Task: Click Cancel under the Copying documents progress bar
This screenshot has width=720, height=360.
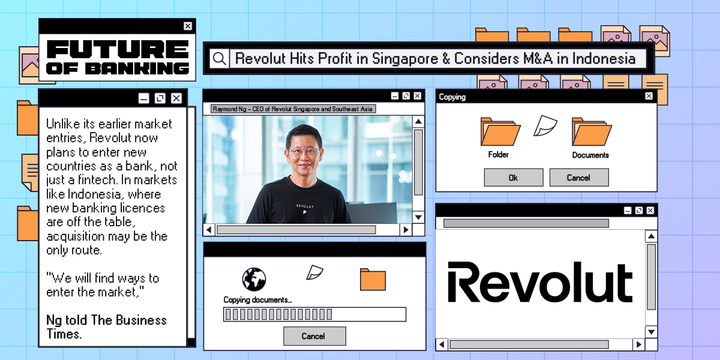Action: [x=314, y=336]
